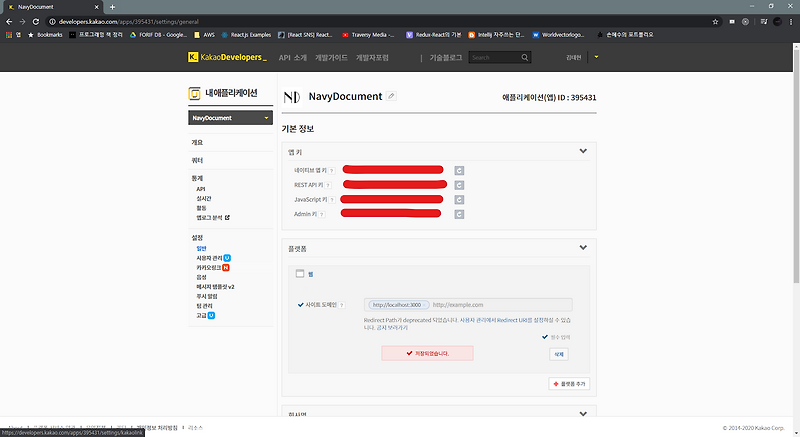Remove the http://localhost:3000 domain tag
The image size is (800, 437).
click(x=424, y=305)
